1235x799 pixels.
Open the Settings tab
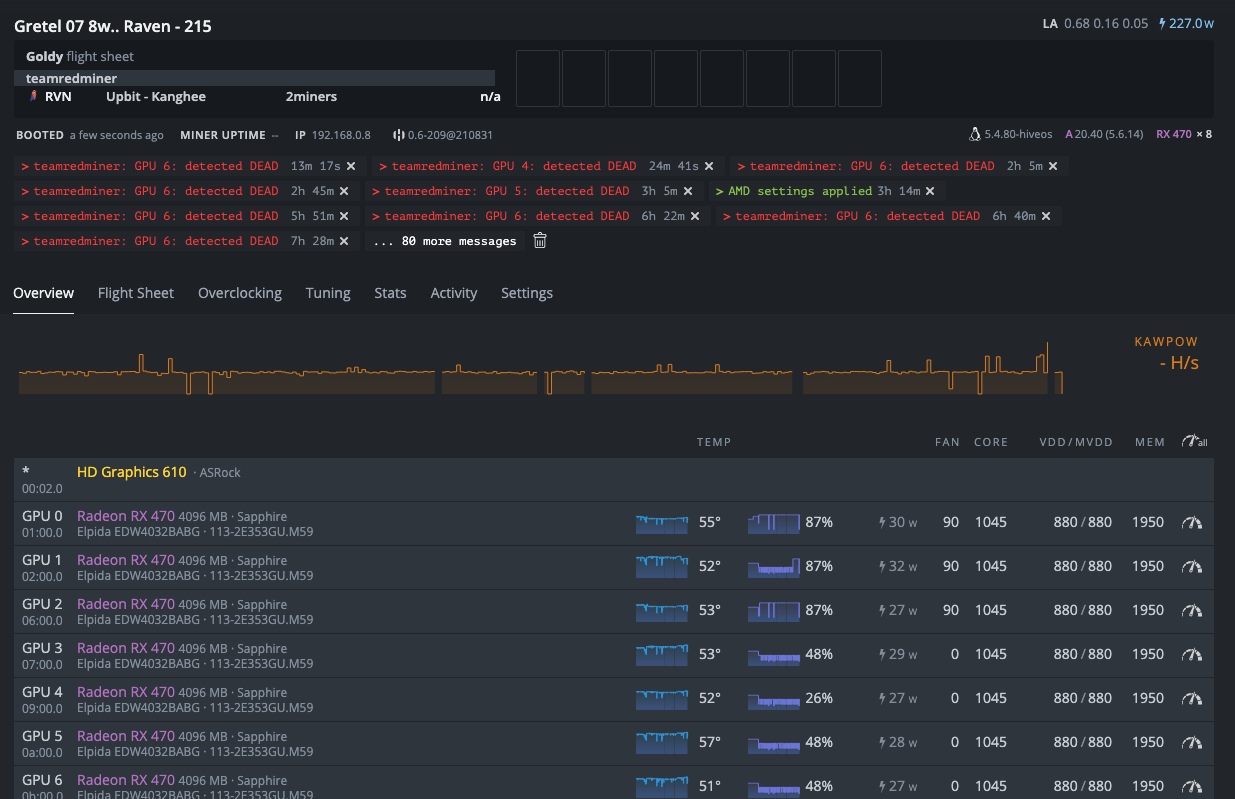pos(527,293)
